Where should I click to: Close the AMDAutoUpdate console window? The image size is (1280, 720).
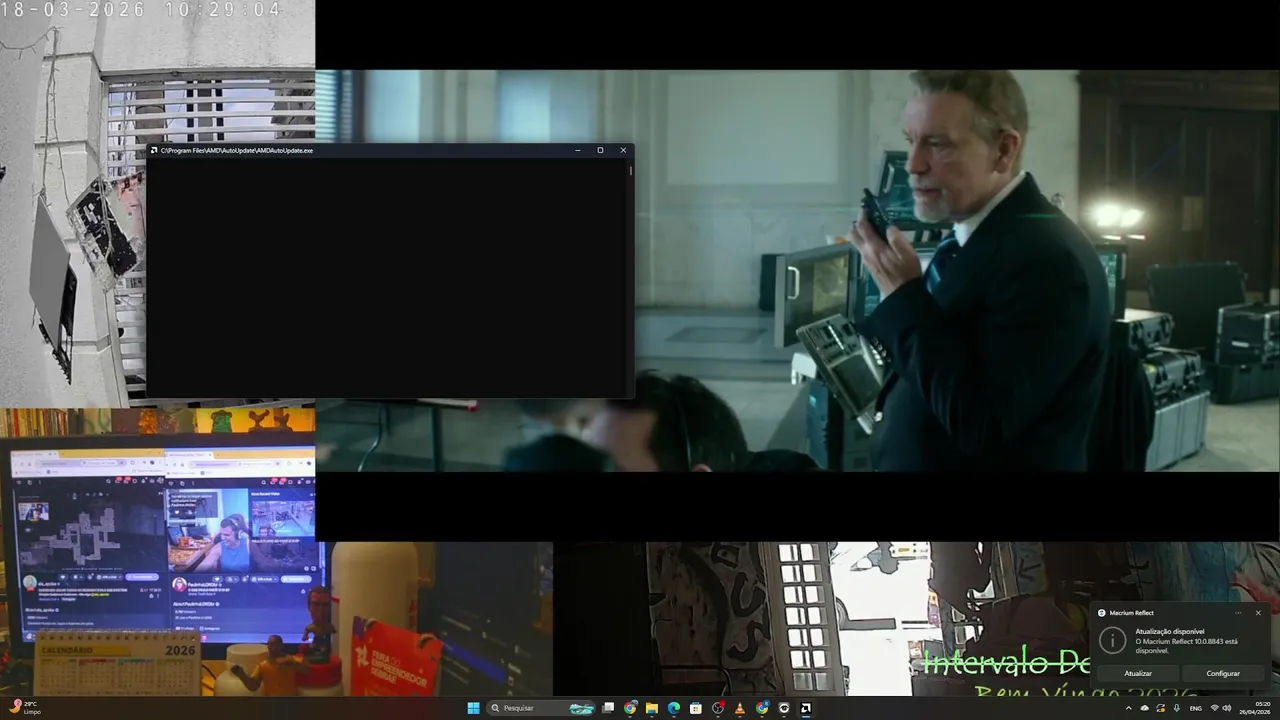click(623, 150)
